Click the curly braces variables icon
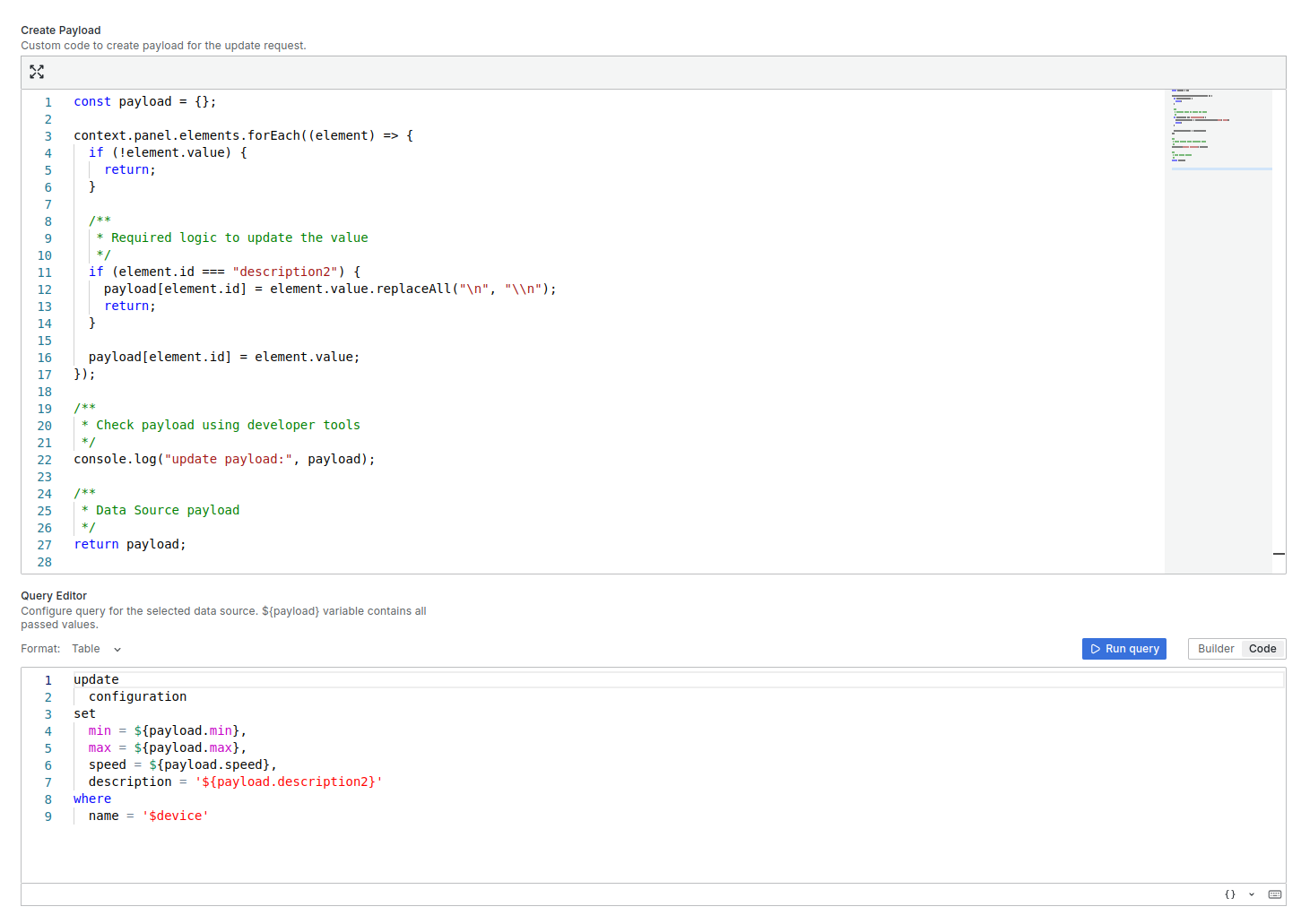The width and height of the screenshot is (1301, 924). [x=1229, y=894]
